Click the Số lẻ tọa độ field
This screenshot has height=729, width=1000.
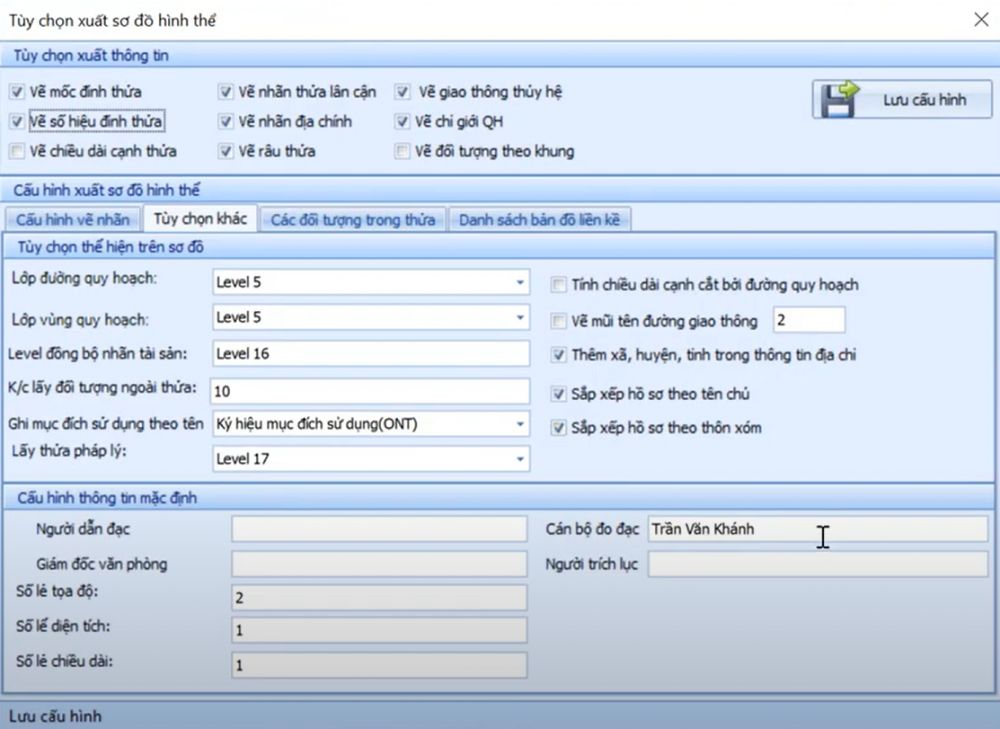tap(378, 598)
